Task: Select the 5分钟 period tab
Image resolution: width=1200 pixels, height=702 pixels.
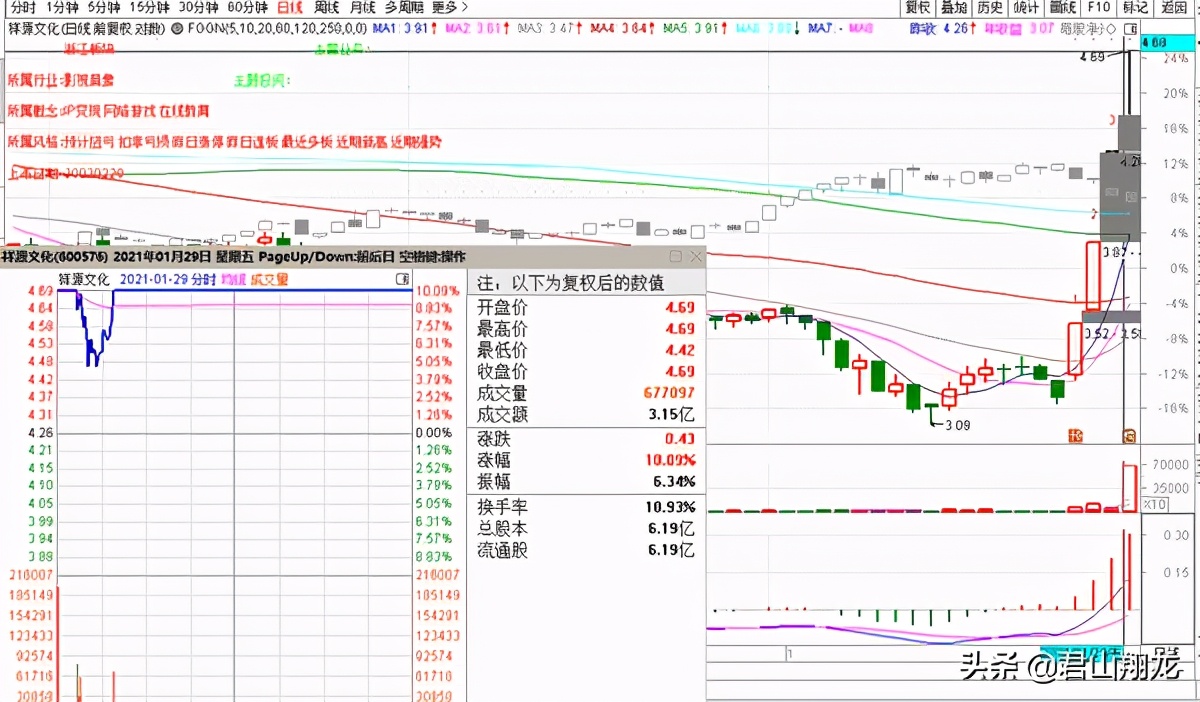Action: pyautogui.click(x=104, y=8)
